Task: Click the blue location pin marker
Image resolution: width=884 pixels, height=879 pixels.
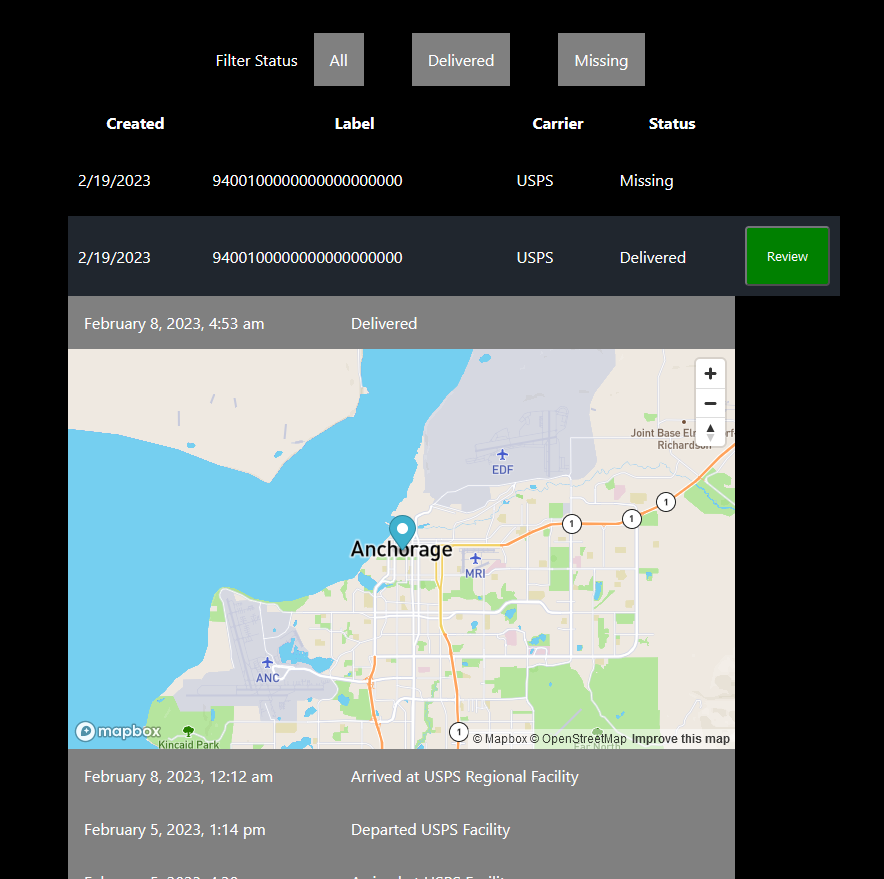Action: tap(403, 532)
